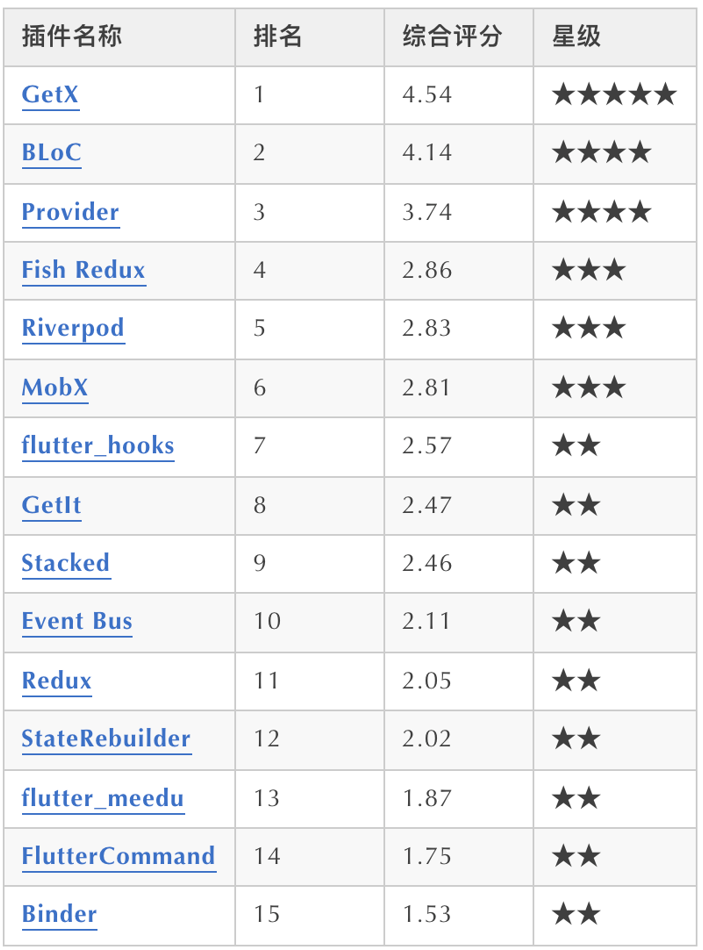Image resolution: width=703 pixels, height=950 pixels.
Task: Select the 星级 column header
Action: 577,37
